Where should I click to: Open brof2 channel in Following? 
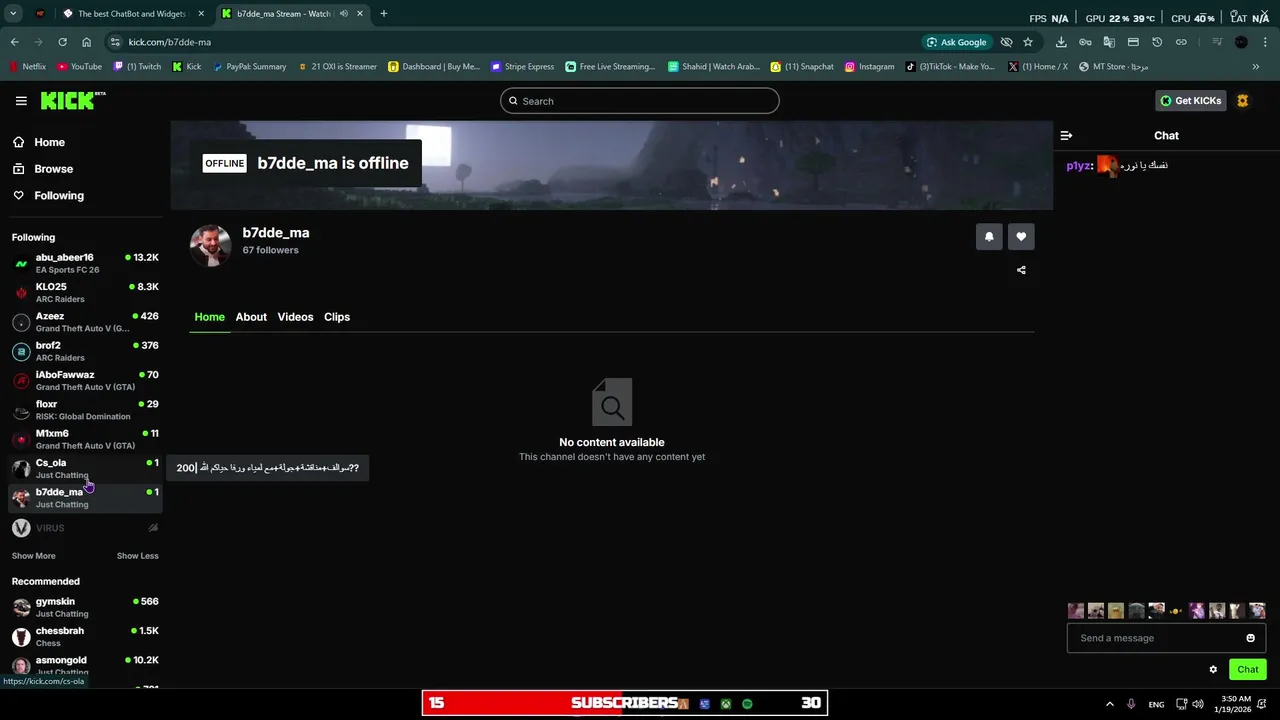pos(85,351)
